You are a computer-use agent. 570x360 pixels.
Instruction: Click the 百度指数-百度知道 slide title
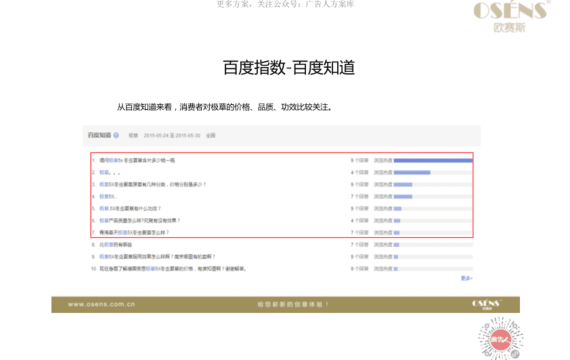[x=289, y=68]
